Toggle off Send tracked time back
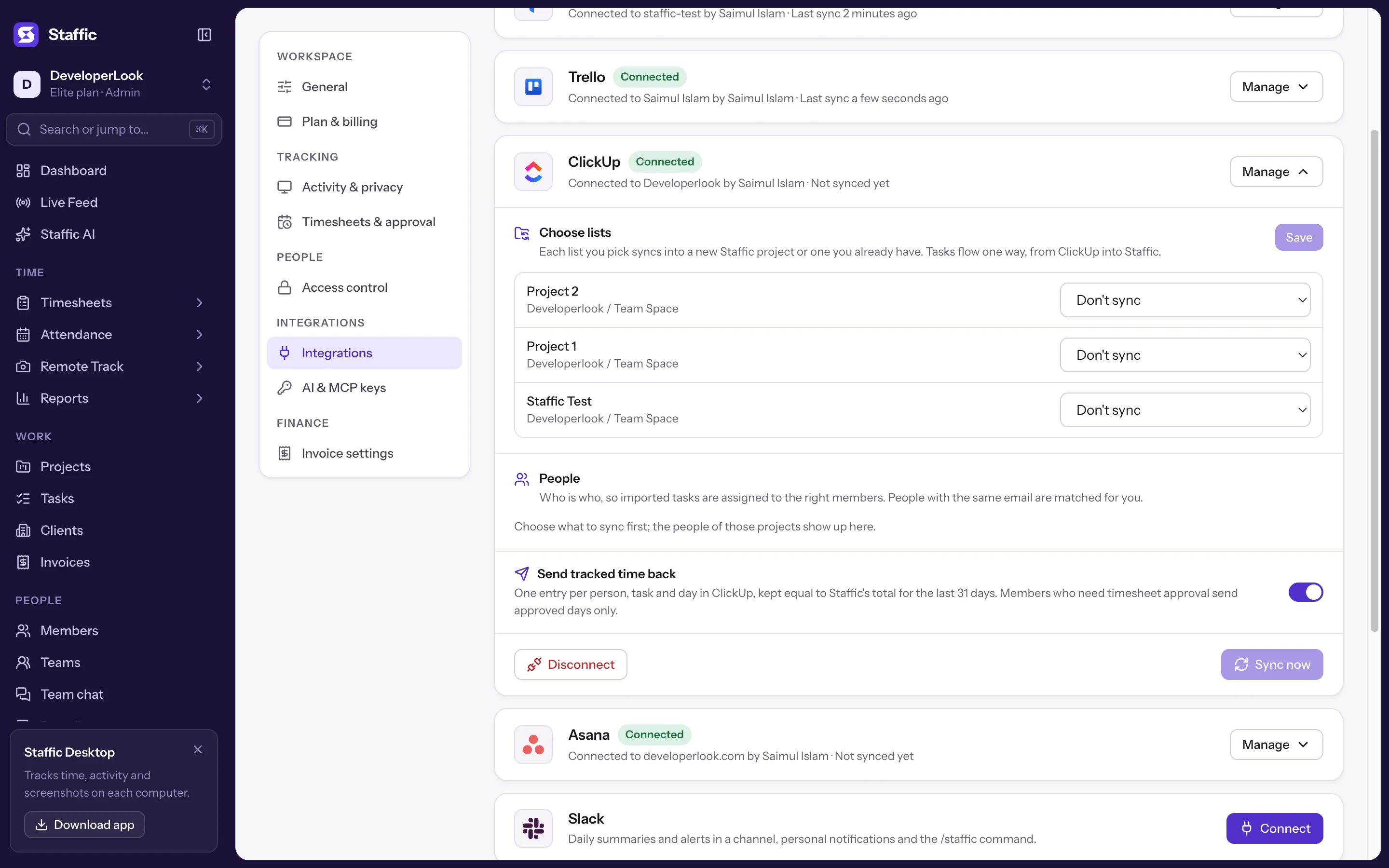Image resolution: width=1389 pixels, height=868 pixels. 1305,592
